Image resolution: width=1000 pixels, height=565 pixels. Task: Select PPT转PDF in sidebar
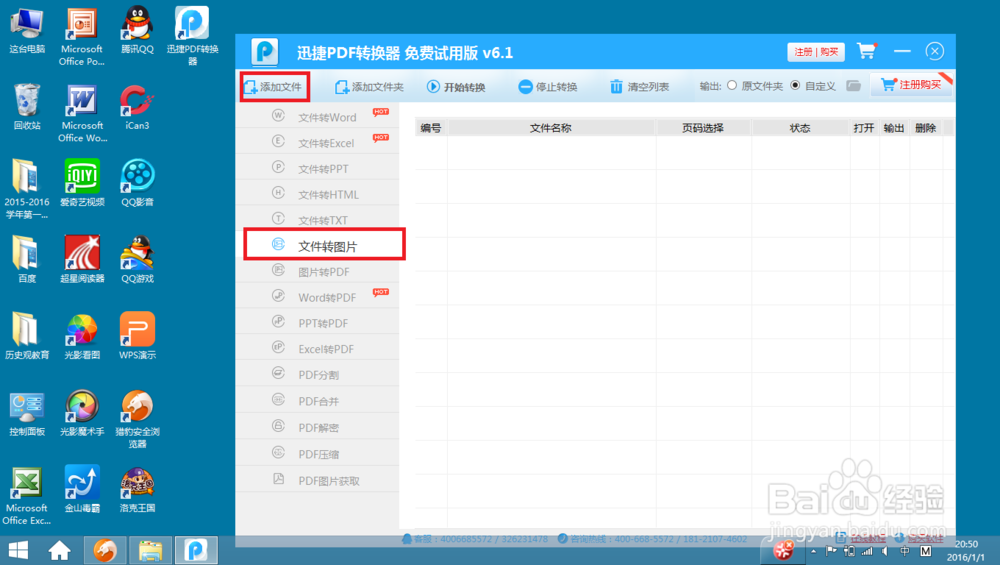click(318, 323)
